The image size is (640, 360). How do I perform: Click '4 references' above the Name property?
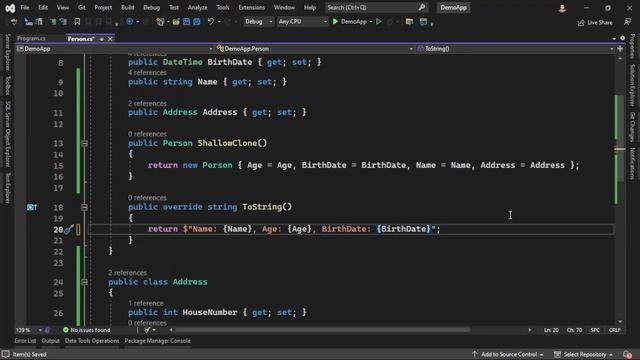(x=147, y=73)
